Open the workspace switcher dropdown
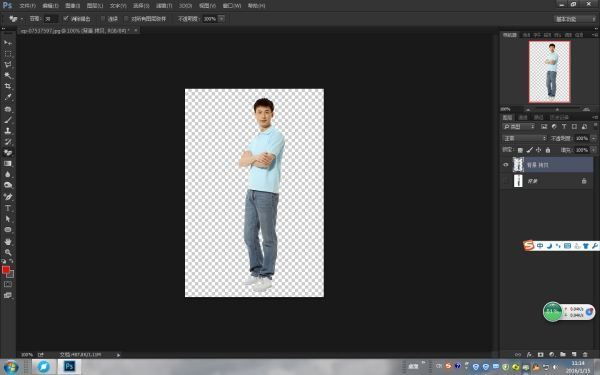The image size is (600, 375). (x=575, y=19)
